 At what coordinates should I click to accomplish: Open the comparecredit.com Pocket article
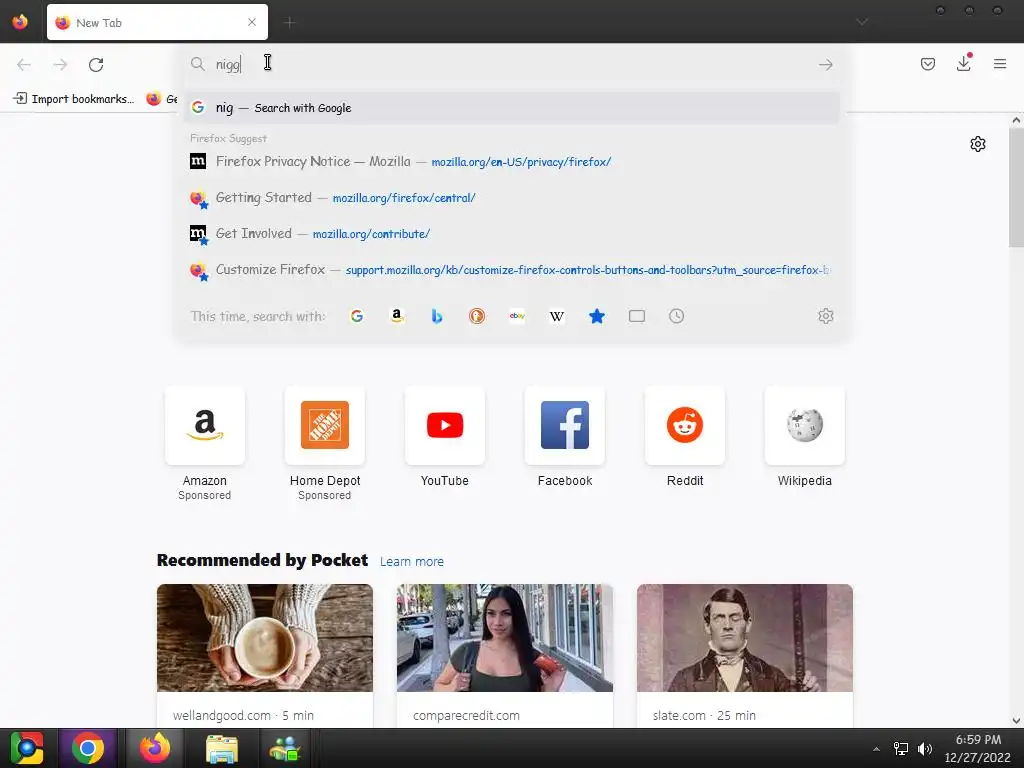505,656
